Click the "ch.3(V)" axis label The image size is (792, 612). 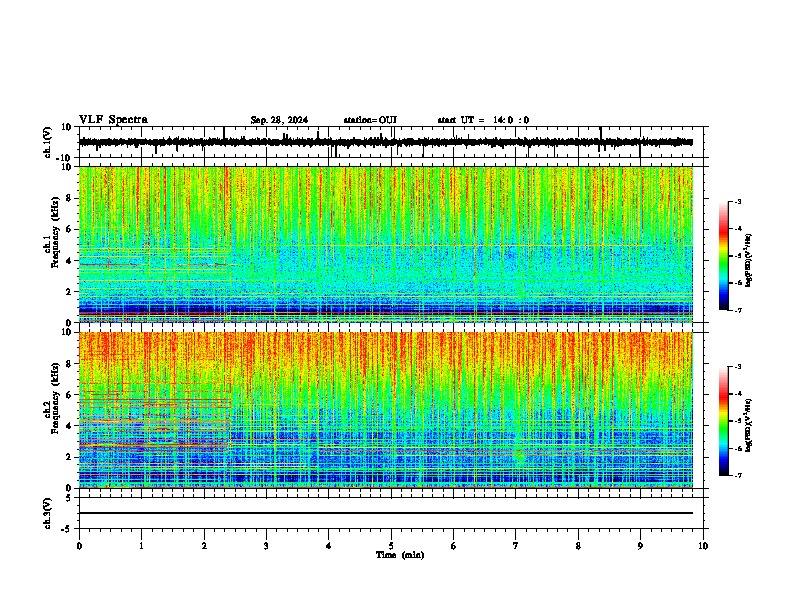point(48,513)
